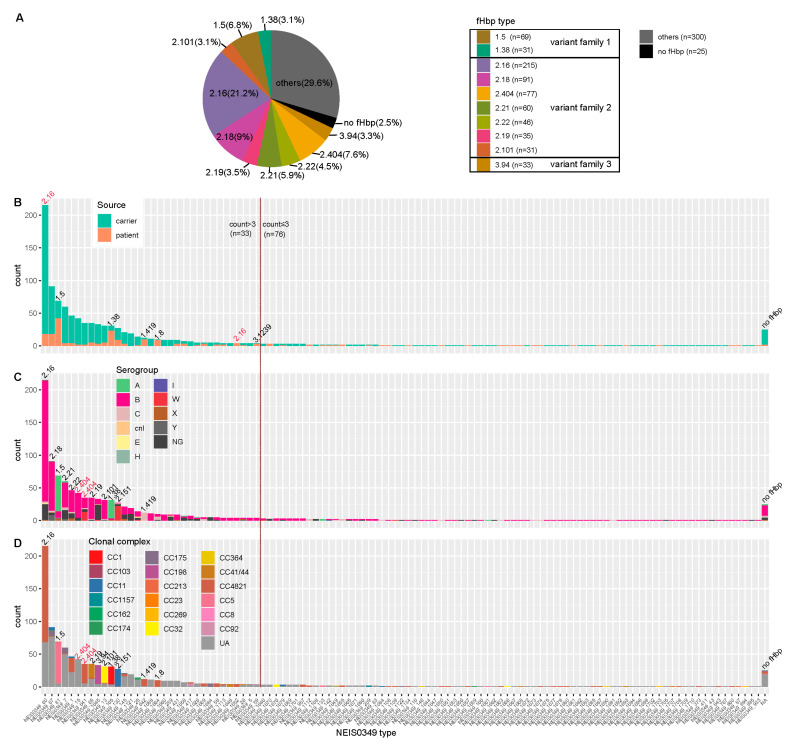Click the red CC1 clonal complex swatch
This screenshot has height=745, width=791.
tap(95, 557)
